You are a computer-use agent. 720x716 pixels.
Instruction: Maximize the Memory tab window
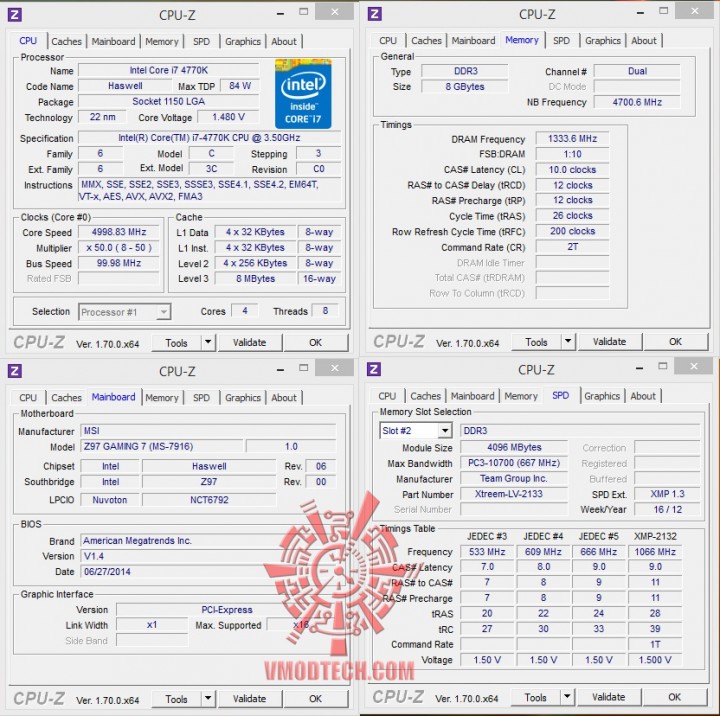coord(664,11)
